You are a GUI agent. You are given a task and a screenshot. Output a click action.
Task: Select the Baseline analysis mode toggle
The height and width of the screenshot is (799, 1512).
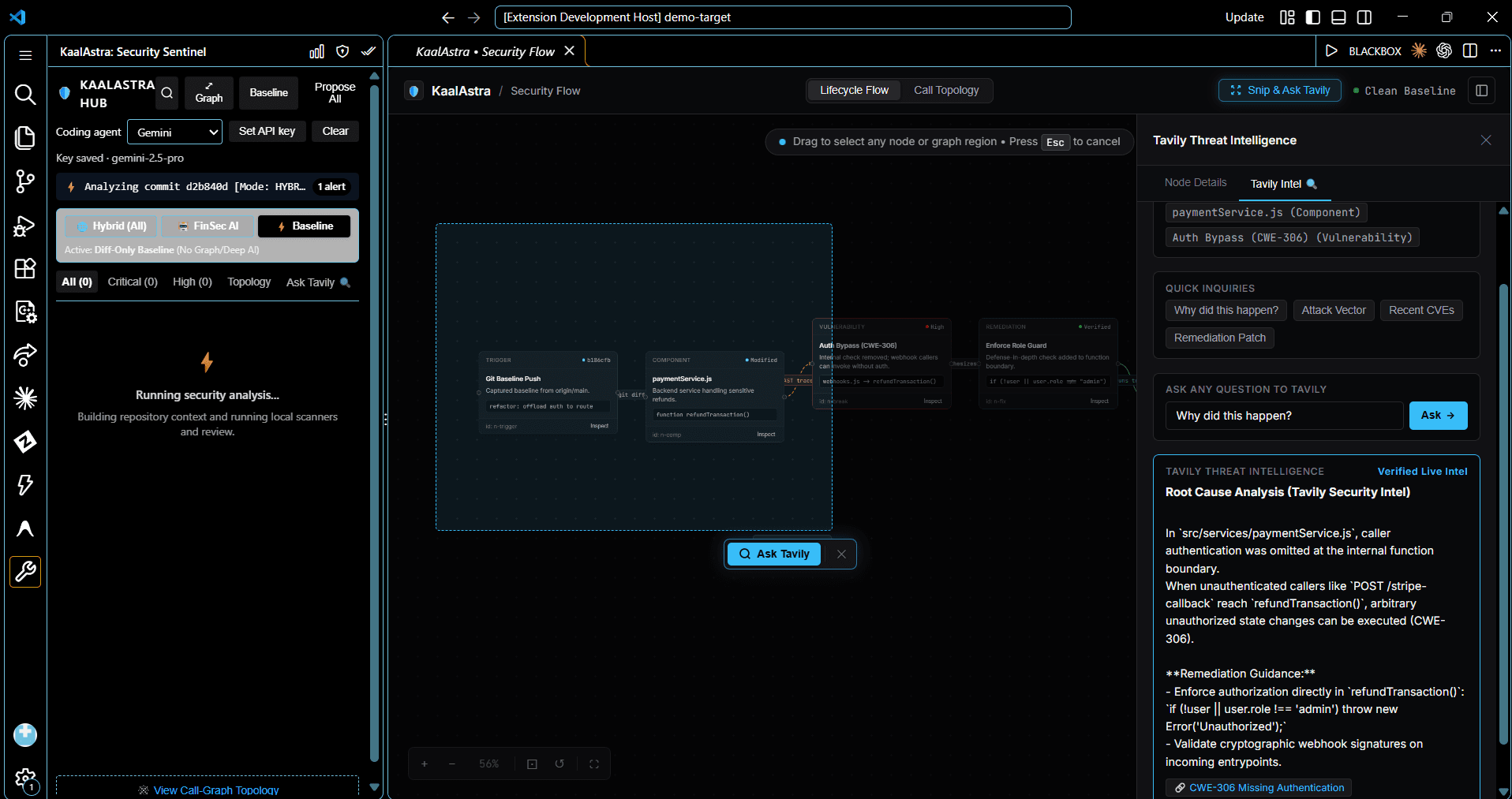[305, 226]
